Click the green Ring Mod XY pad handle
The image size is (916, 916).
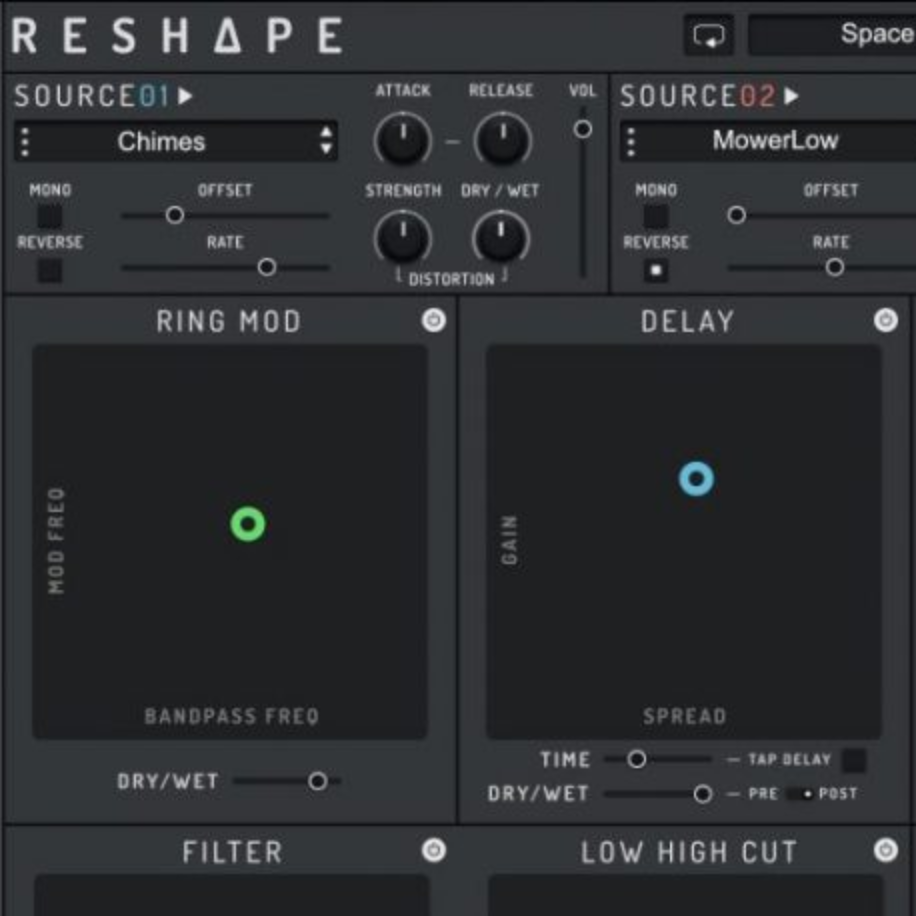click(248, 524)
